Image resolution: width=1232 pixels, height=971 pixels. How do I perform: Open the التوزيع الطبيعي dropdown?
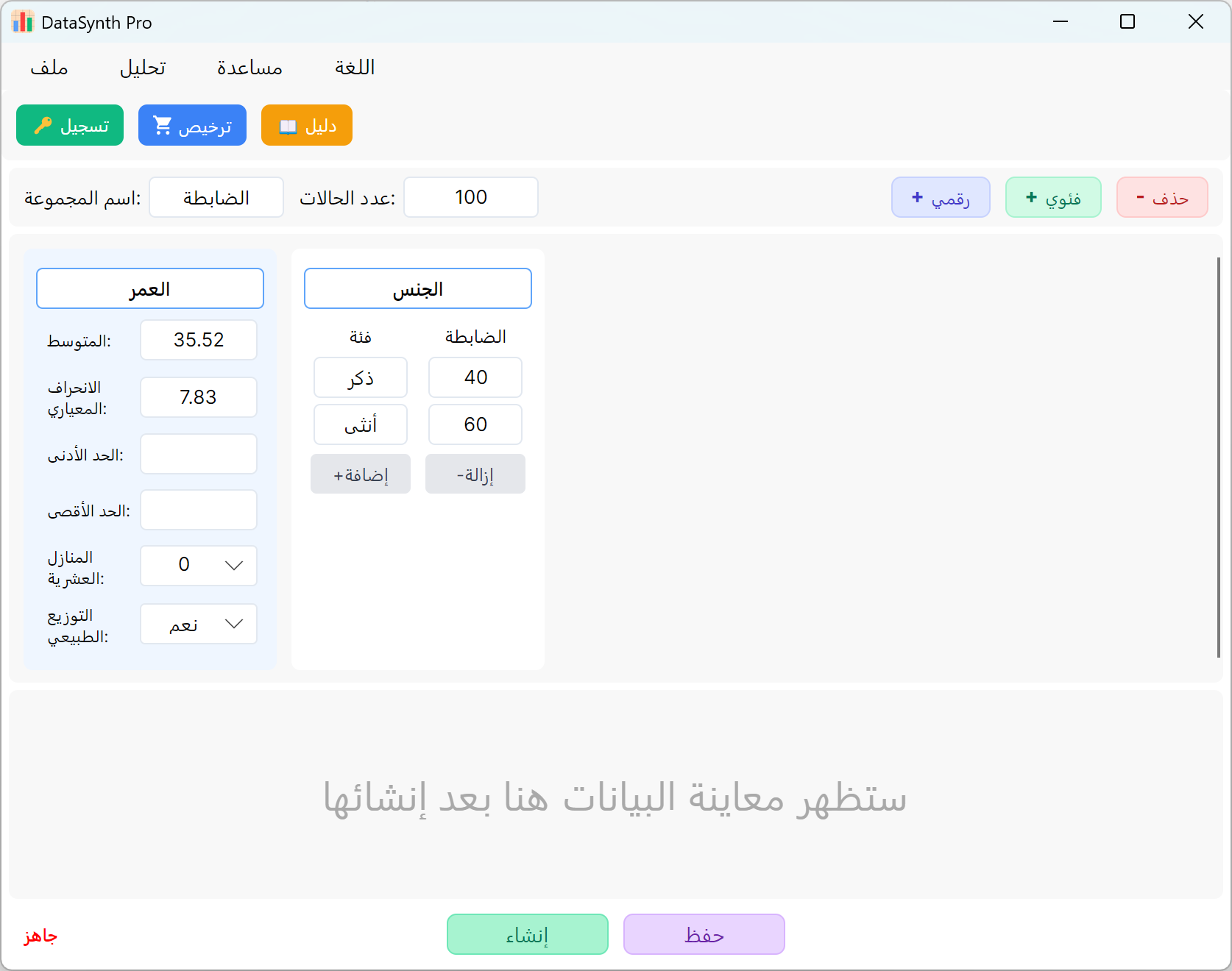click(199, 624)
